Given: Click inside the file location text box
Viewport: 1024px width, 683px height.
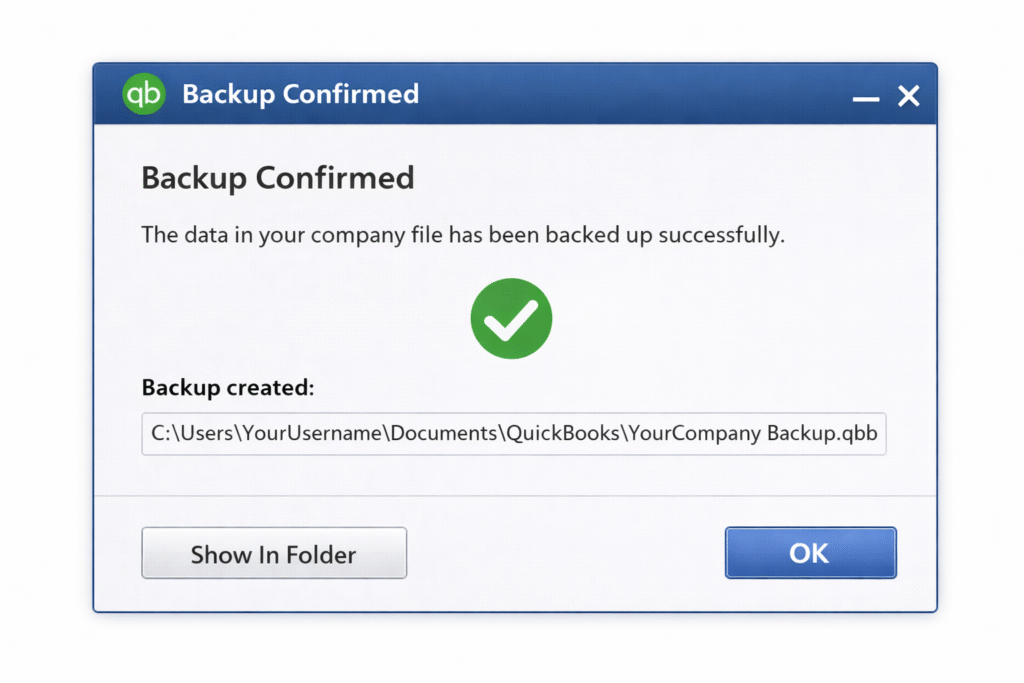Looking at the screenshot, I should pyautogui.click(x=513, y=434).
